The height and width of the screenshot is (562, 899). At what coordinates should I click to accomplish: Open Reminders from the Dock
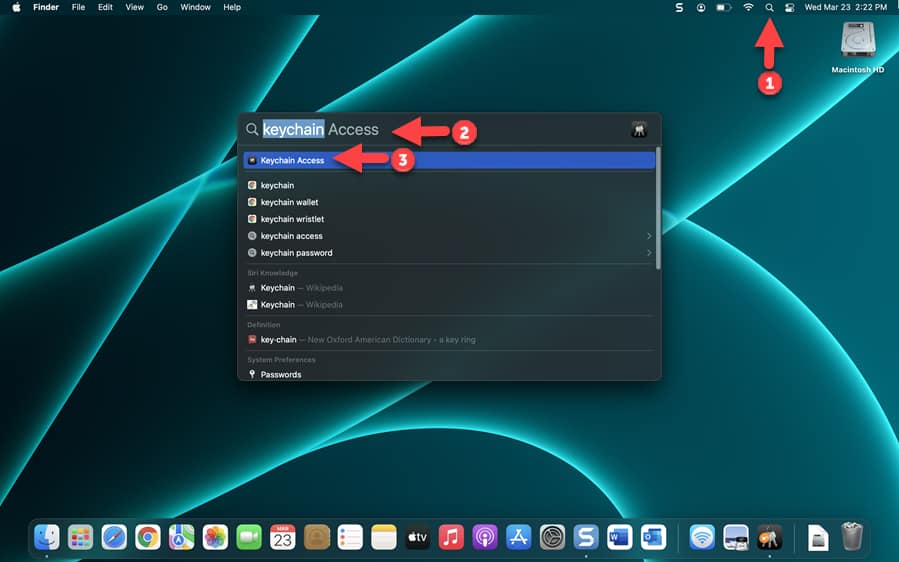click(350, 537)
